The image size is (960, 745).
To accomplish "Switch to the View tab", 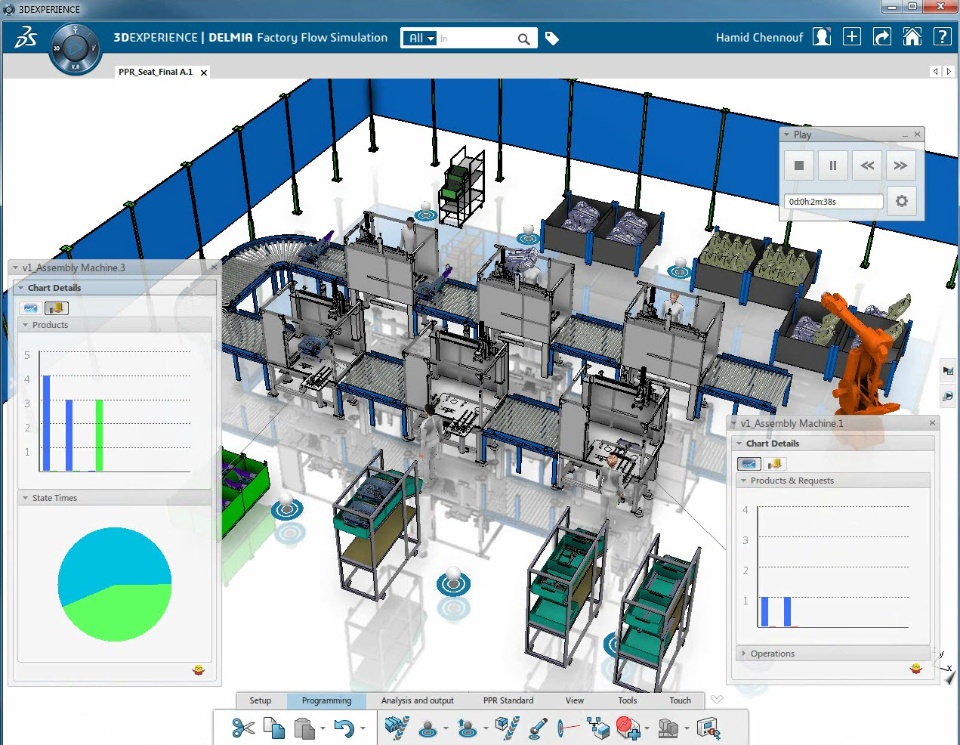I will tap(574, 700).
